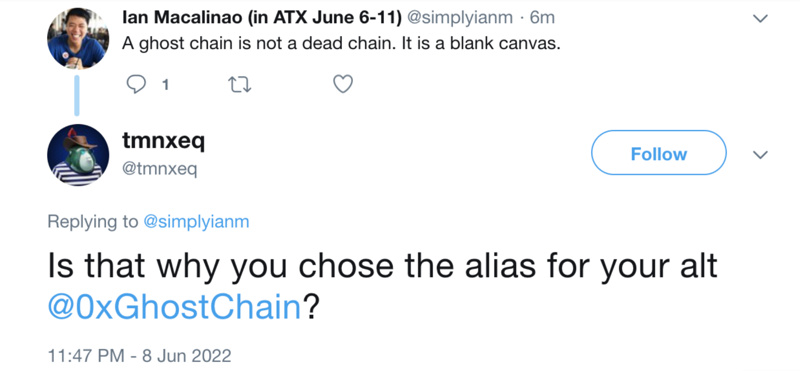Expand the chevron menu beside Follow button
This screenshot has width=800, height=371.
(760, 155)
